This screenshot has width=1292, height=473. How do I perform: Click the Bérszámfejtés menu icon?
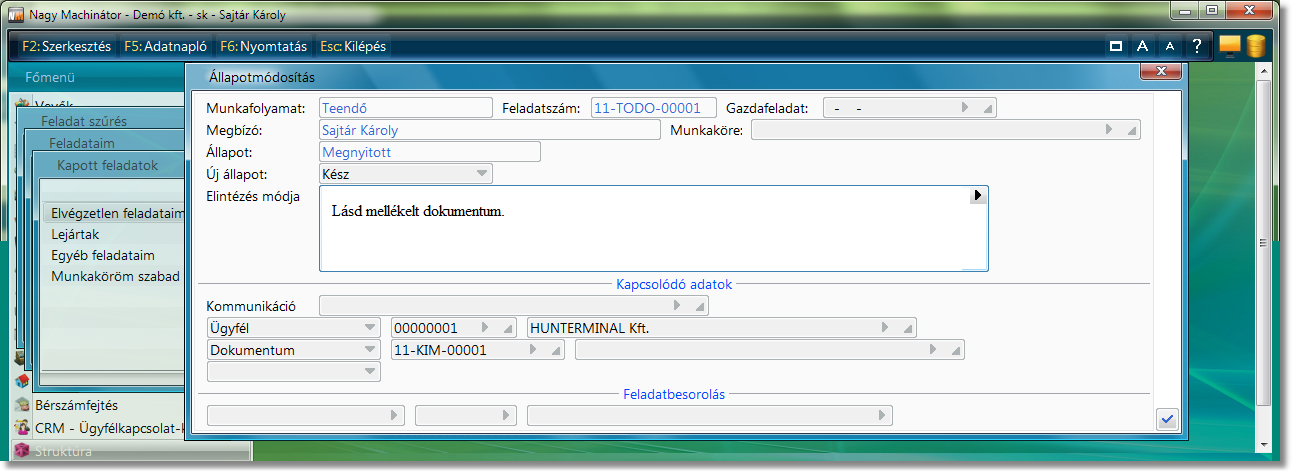click(x=21, y=406)
